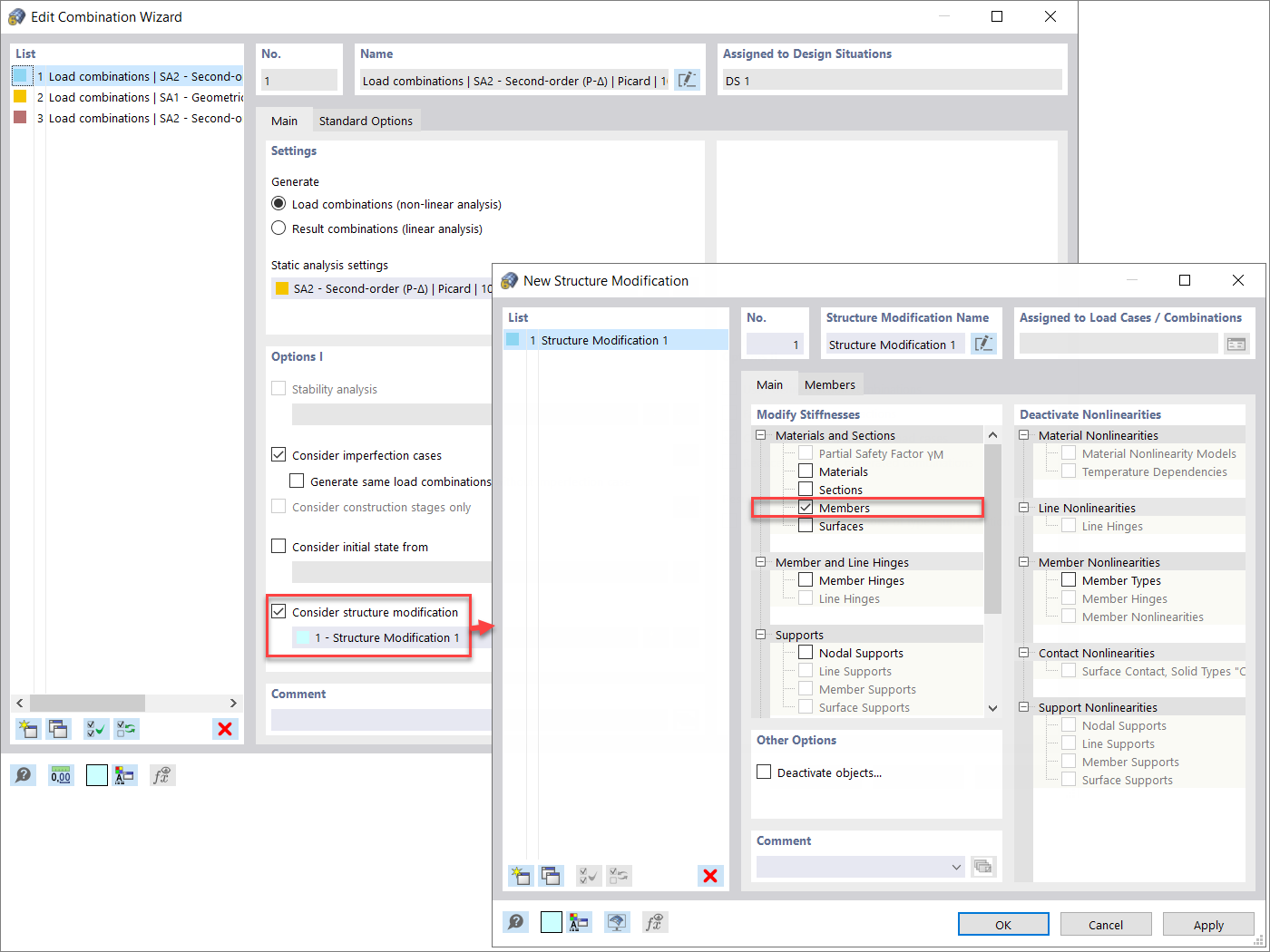This screenshot has width=1270, height=952.
Task: Enable Consider initial state from checkbox
Action: point(278,546)
